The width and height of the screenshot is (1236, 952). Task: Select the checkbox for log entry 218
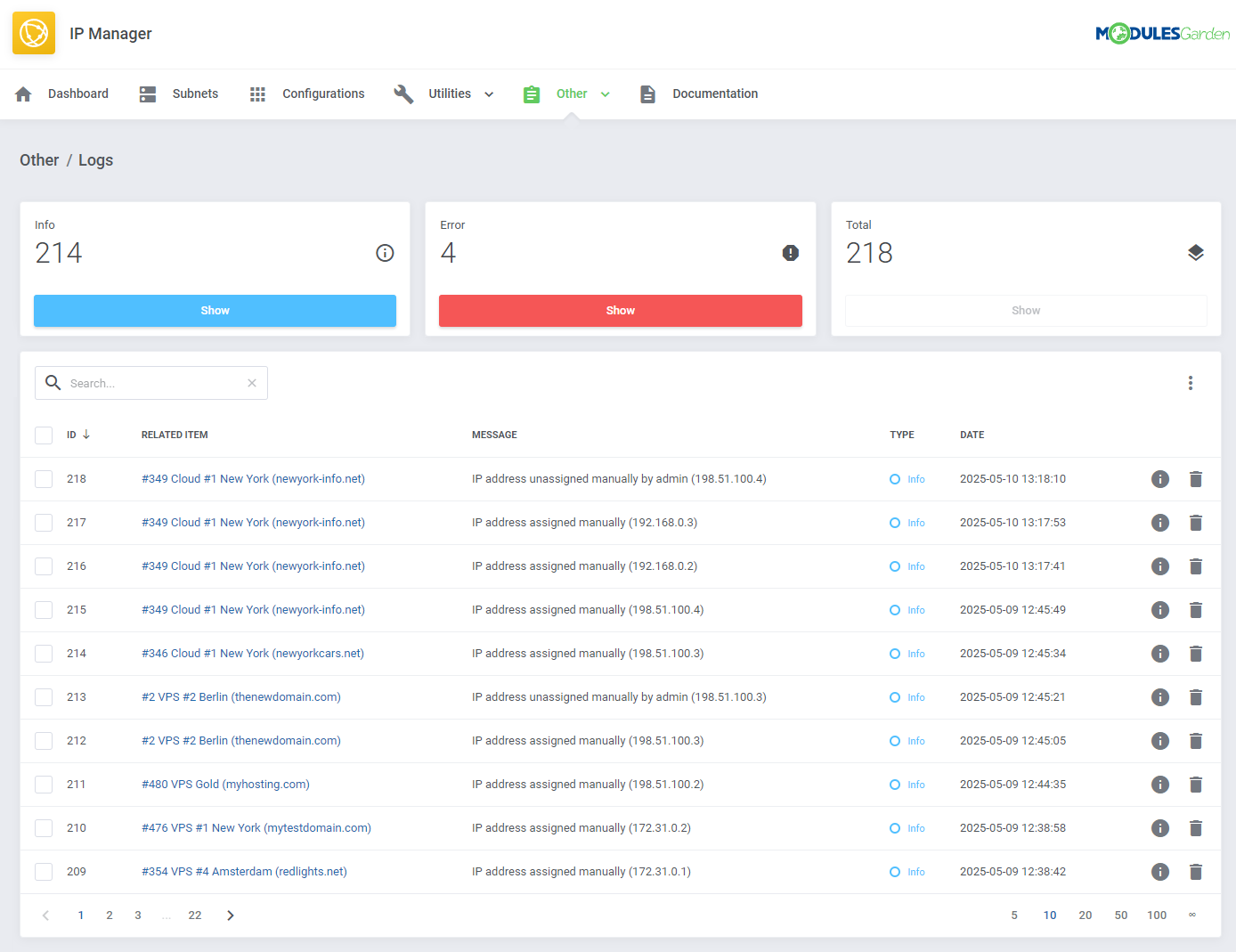(44, 478)
